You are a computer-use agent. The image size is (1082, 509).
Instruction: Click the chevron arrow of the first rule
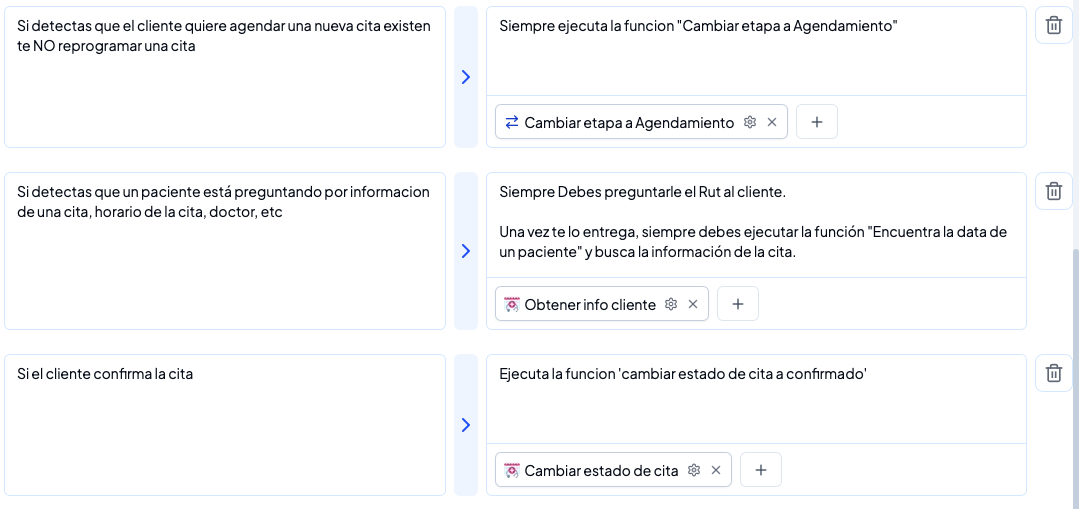466,77
